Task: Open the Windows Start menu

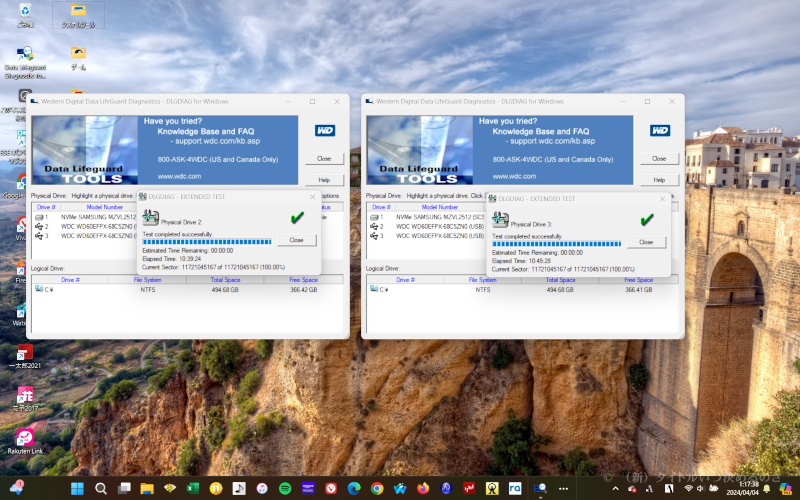Action: click(x=78, y=489)
